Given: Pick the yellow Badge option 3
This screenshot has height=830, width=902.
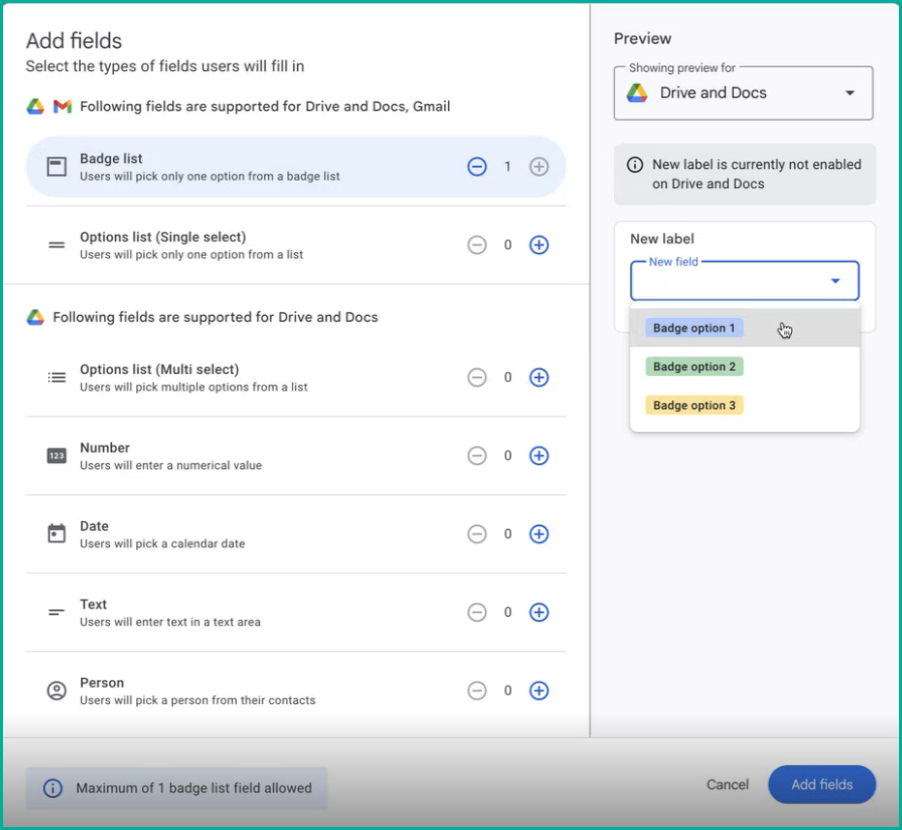Looking at the screenshot, I should point(694,405).
